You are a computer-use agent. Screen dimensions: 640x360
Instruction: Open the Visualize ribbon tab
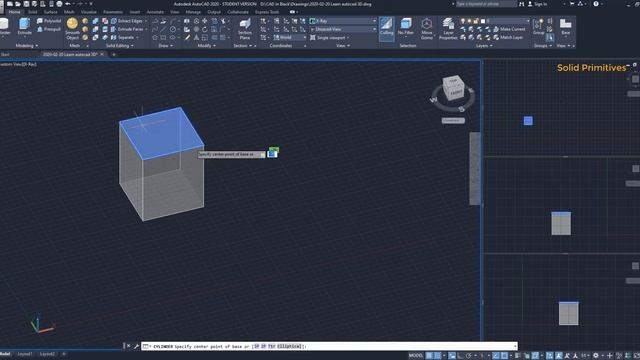coord(89,12)
